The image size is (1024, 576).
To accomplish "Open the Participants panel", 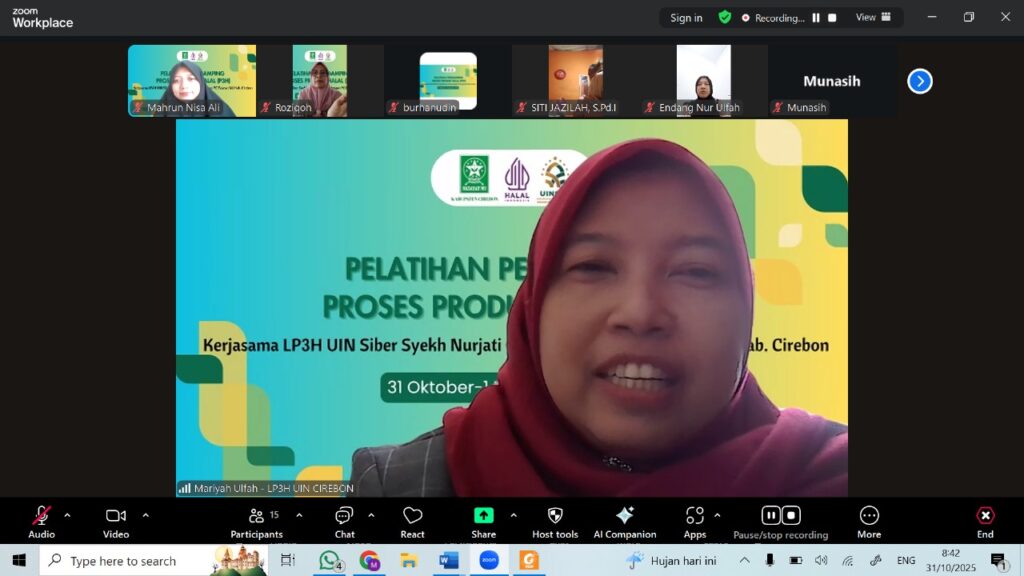I will tap(257, 518).
